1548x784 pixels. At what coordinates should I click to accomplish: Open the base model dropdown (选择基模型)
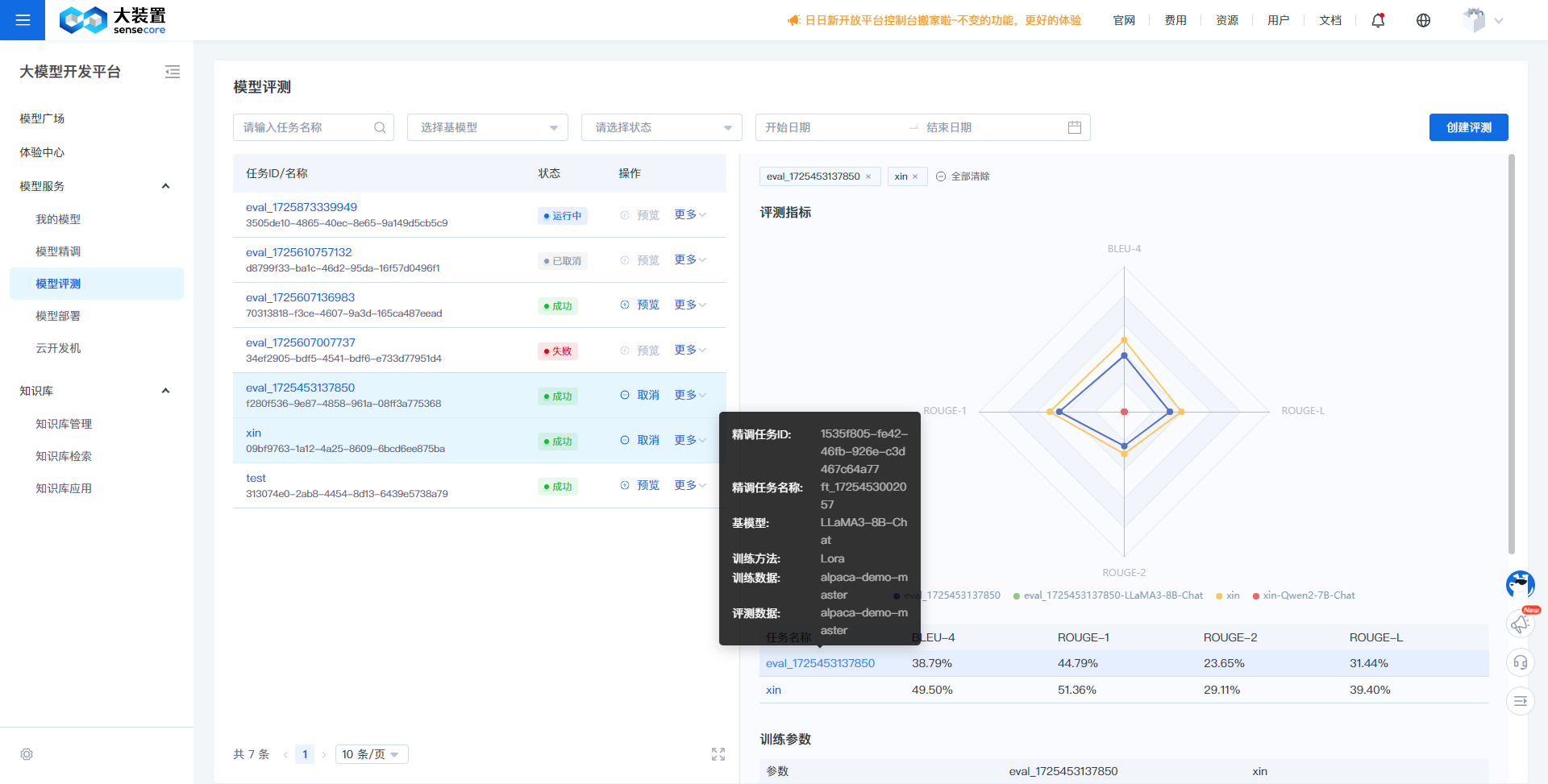tap(488, 127)
